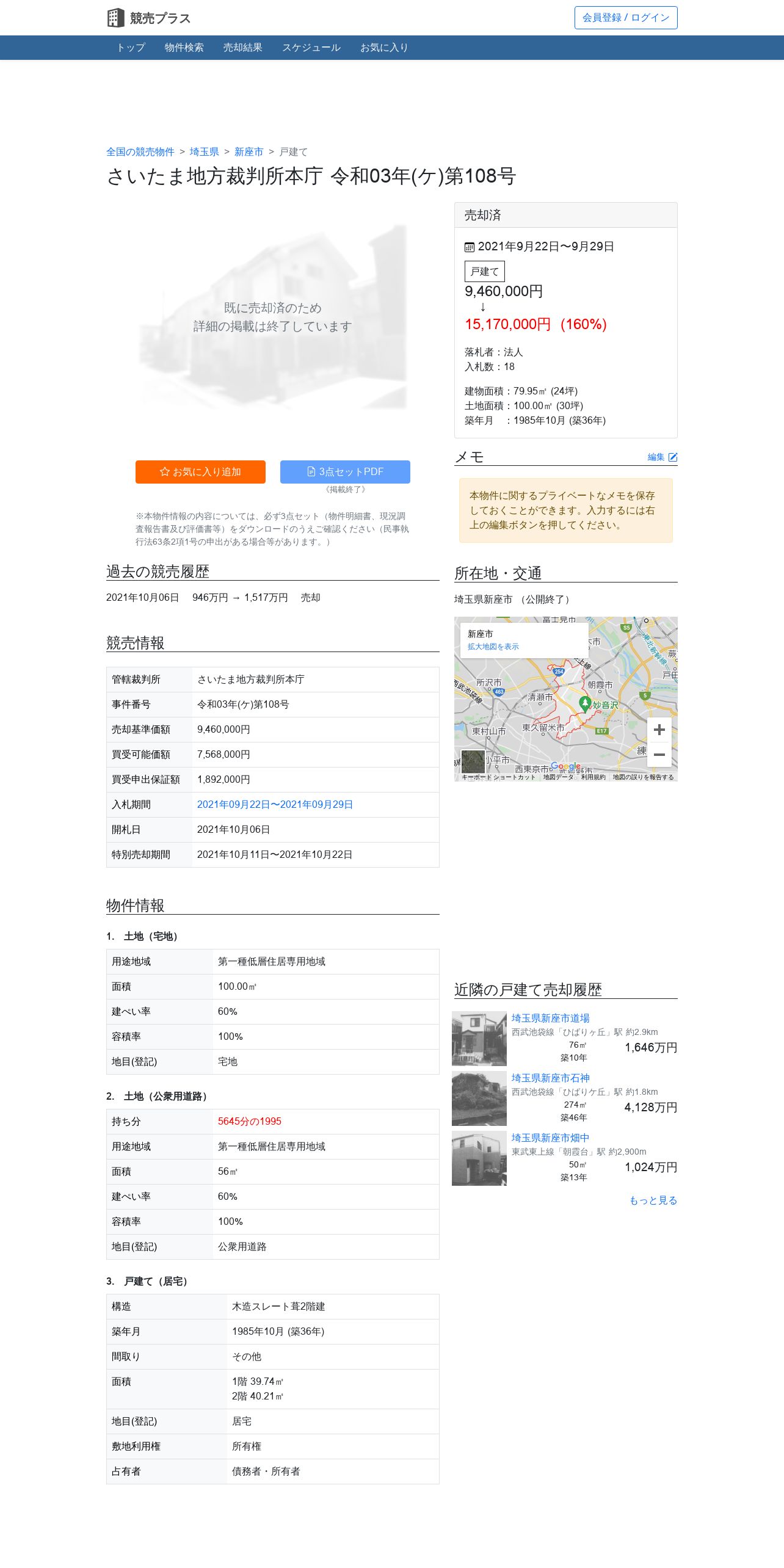Click もっと見る link
Screen dimensions: 784x1568
[653, 1200]
